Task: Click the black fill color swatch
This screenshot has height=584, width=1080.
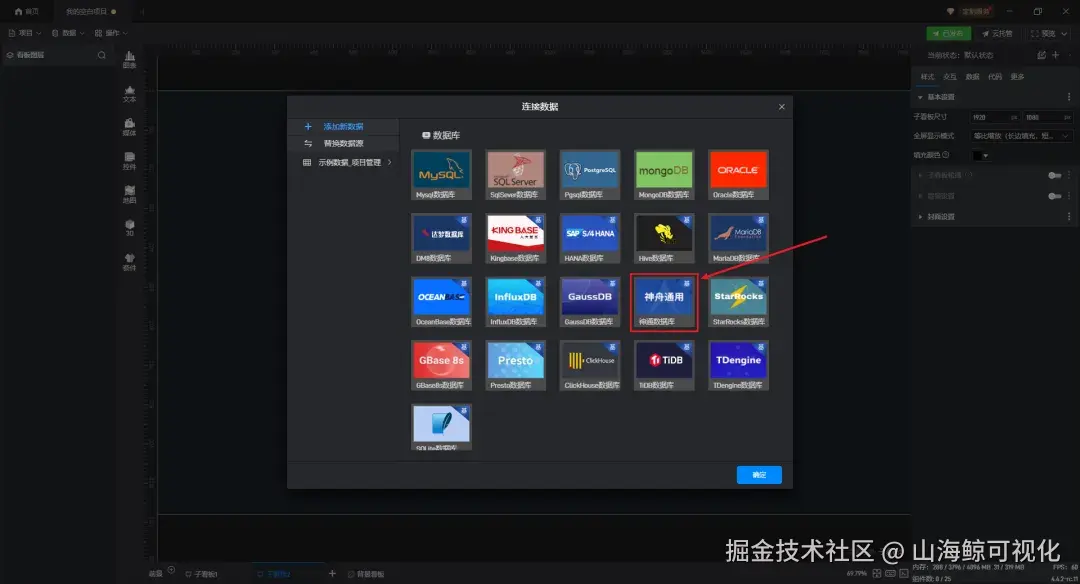Action: (977, 156)
